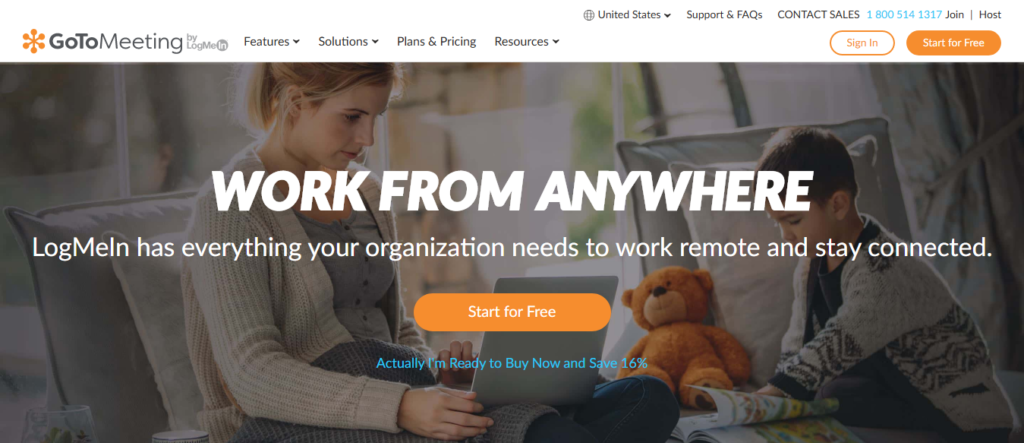Open Support & FAQs page
Image resolution: width=1024 pixels, height=443 pixels.
(x=724, y=14)
